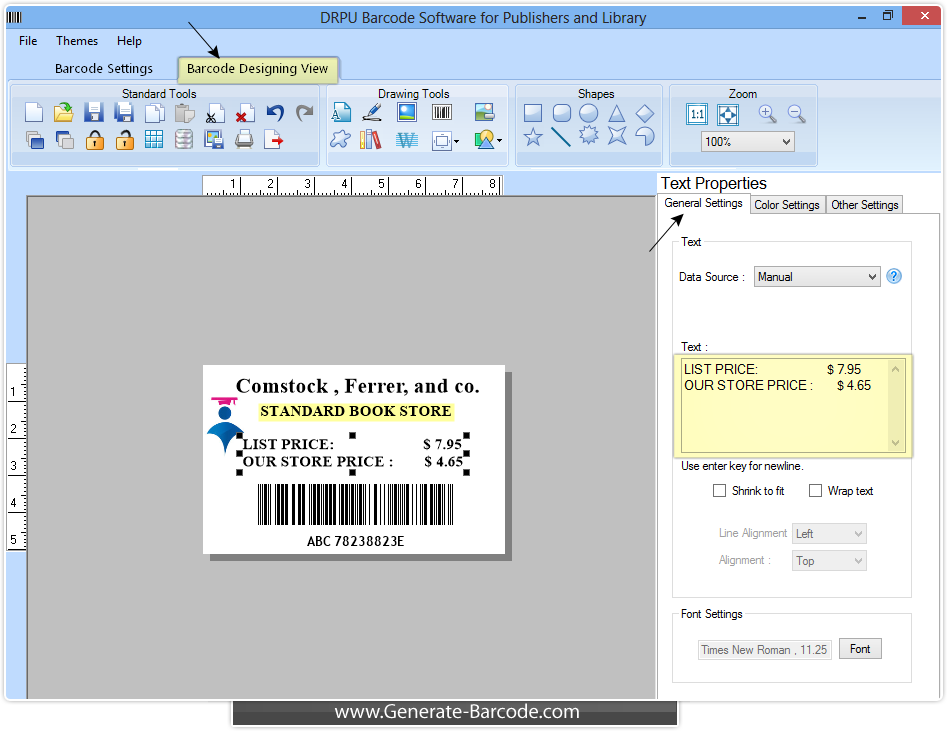
Task: Zoom out with the minus magnifier
Action: click(x=797, y=114)
